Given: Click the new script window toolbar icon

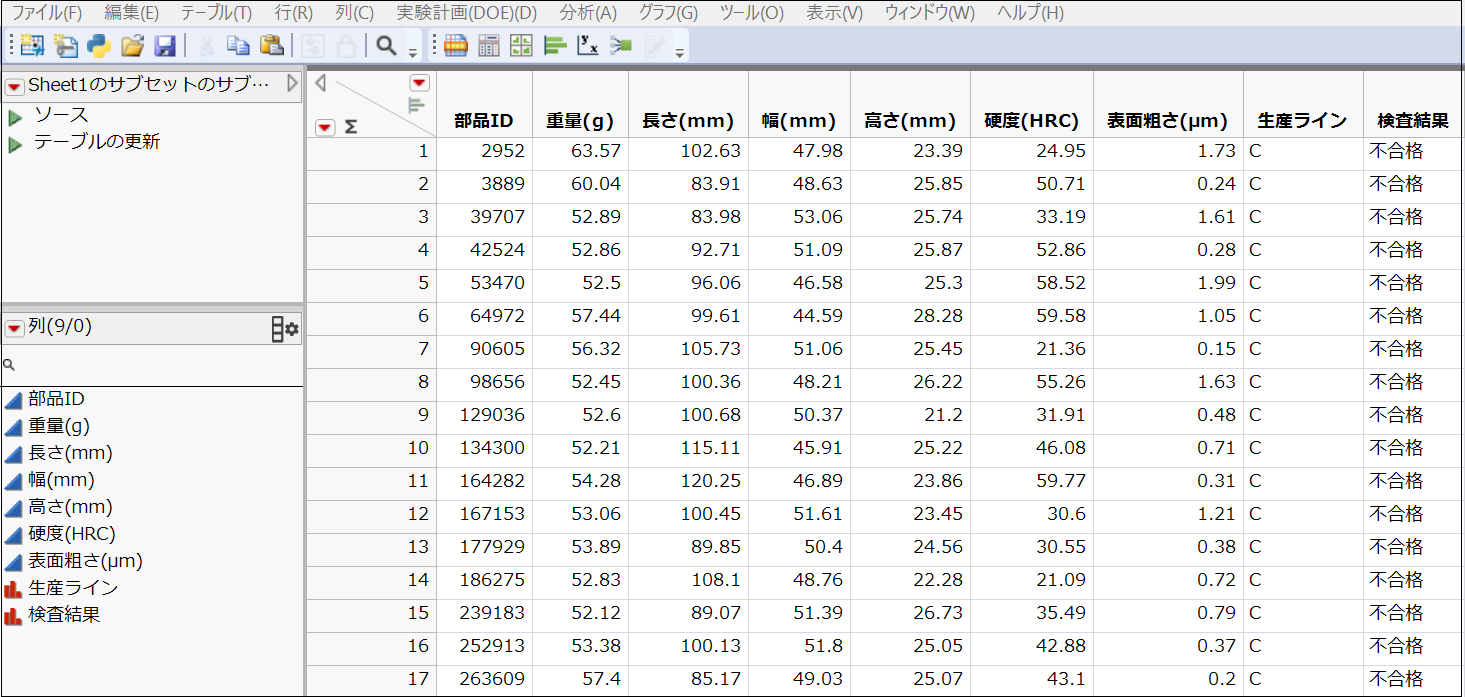Looking at the screenshot, I should click(66, 45).
